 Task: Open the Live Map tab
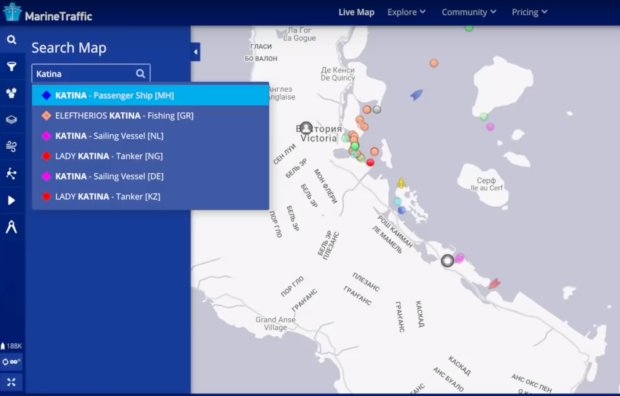pos(356,12)
